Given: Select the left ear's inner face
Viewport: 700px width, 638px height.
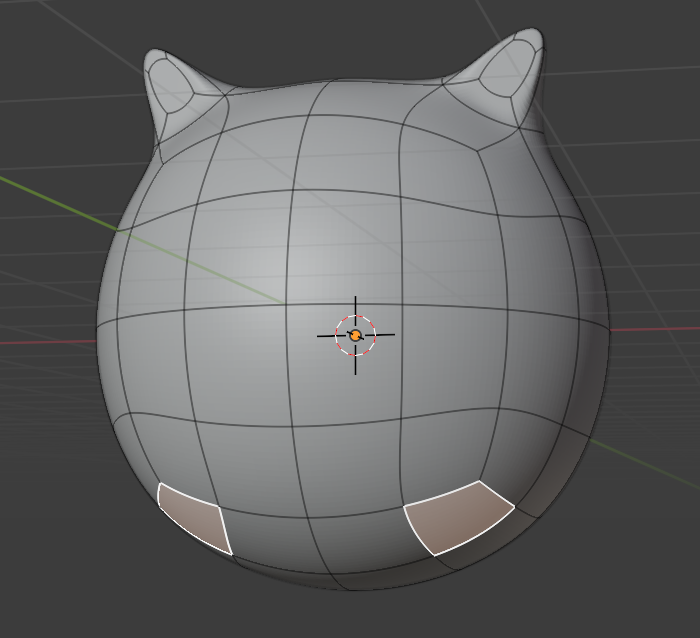Looking at the screenshot, I should (x=170, y=85).
